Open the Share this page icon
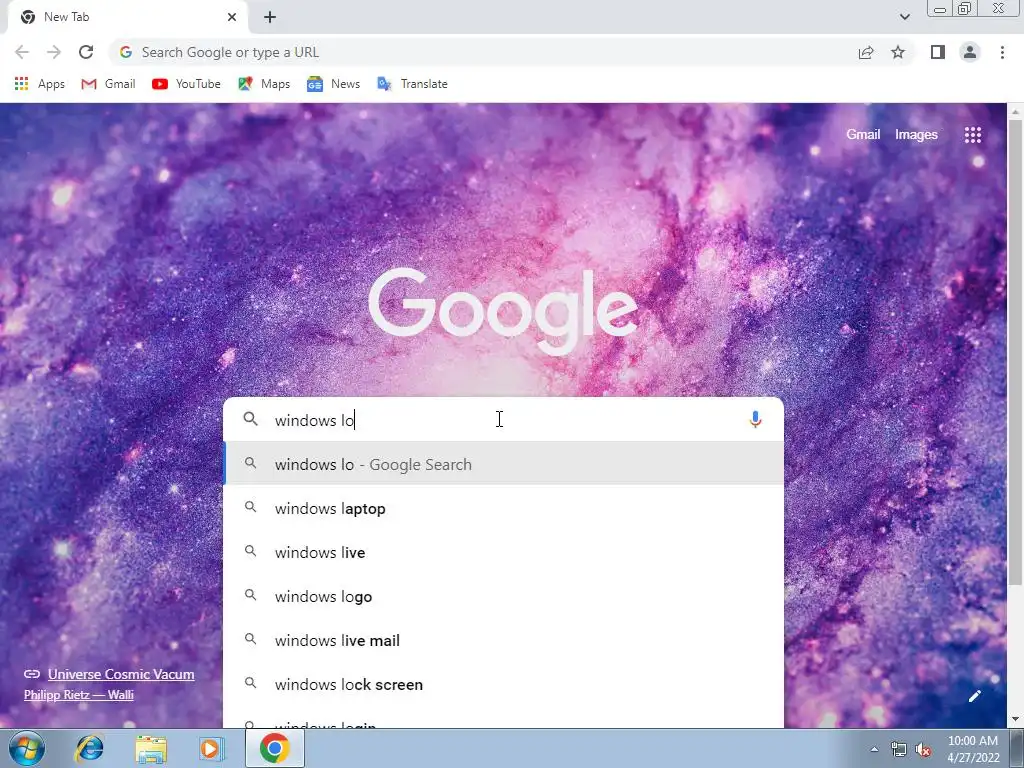The width and height of the screenshot is (1024, 768). tap(866, 52)
